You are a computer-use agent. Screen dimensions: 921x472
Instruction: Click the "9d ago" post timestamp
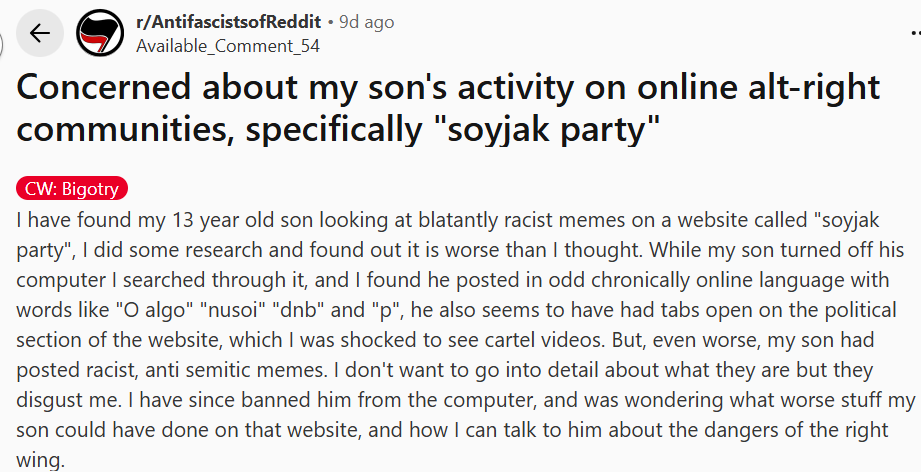click(367, 22)
